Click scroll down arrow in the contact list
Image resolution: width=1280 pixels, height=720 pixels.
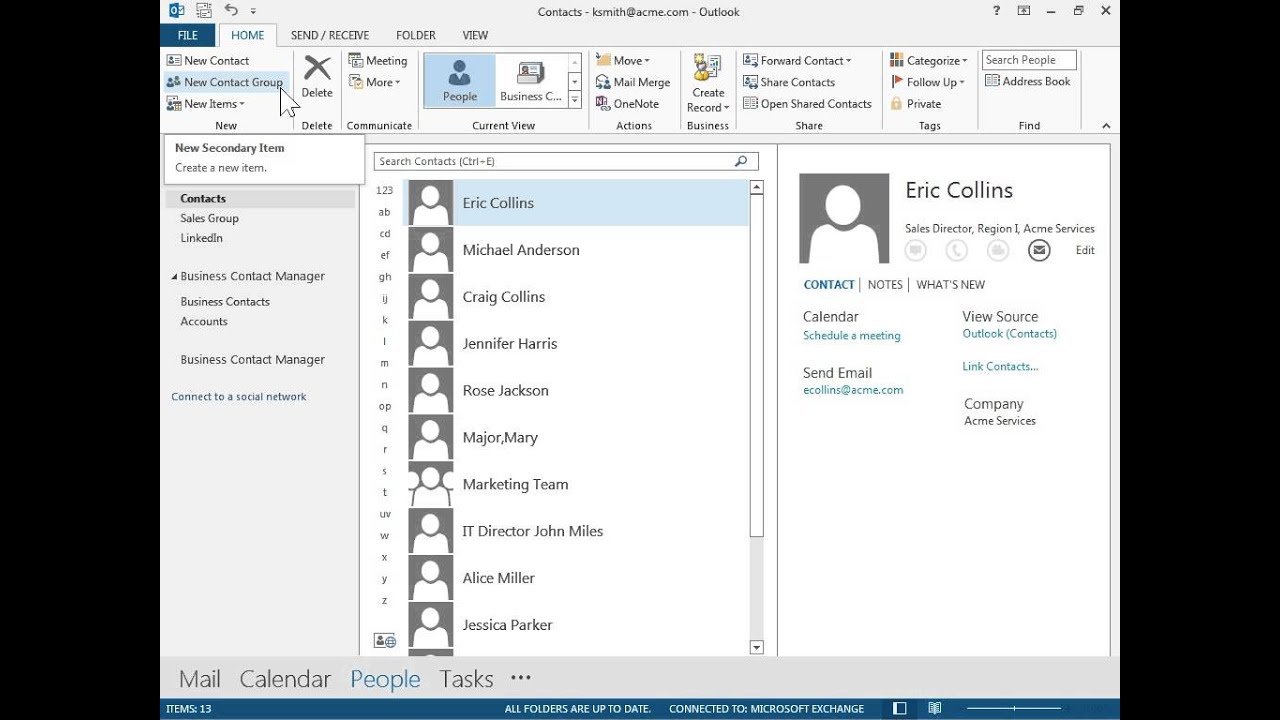[757, 647]
